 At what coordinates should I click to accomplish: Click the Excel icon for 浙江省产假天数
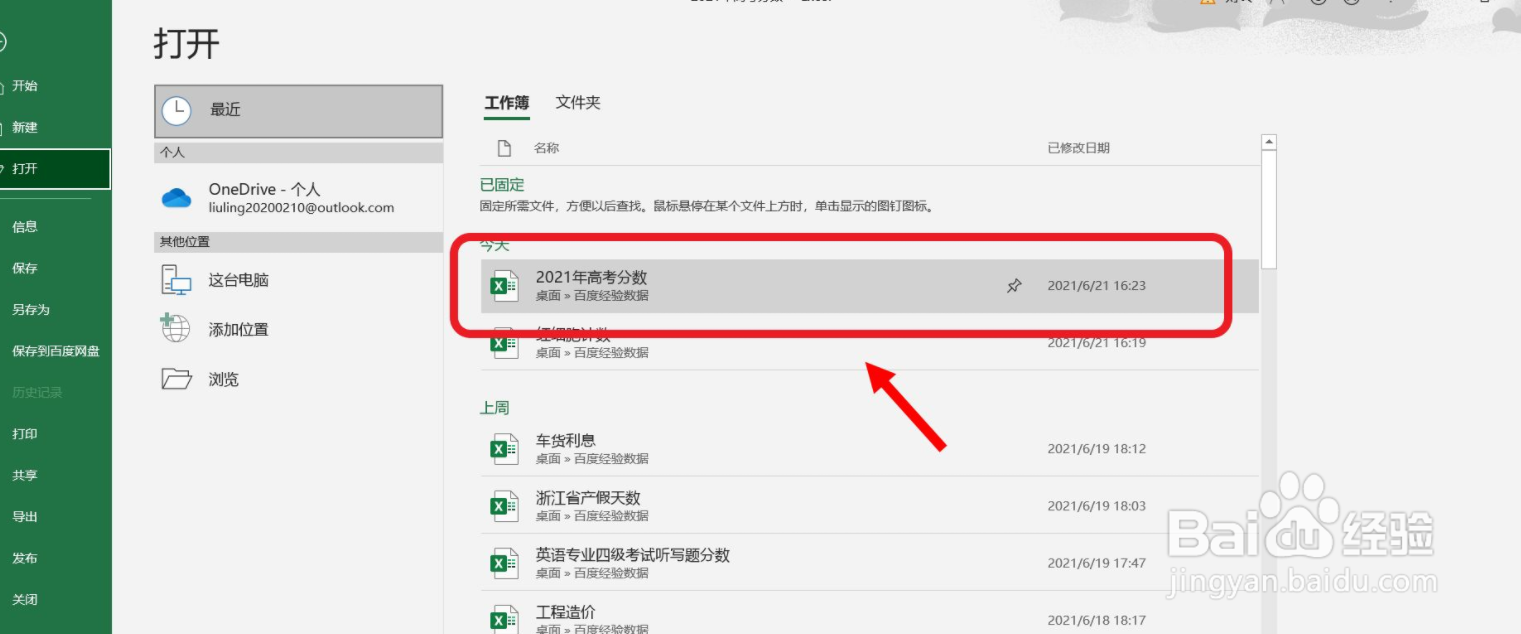point(504,506)
